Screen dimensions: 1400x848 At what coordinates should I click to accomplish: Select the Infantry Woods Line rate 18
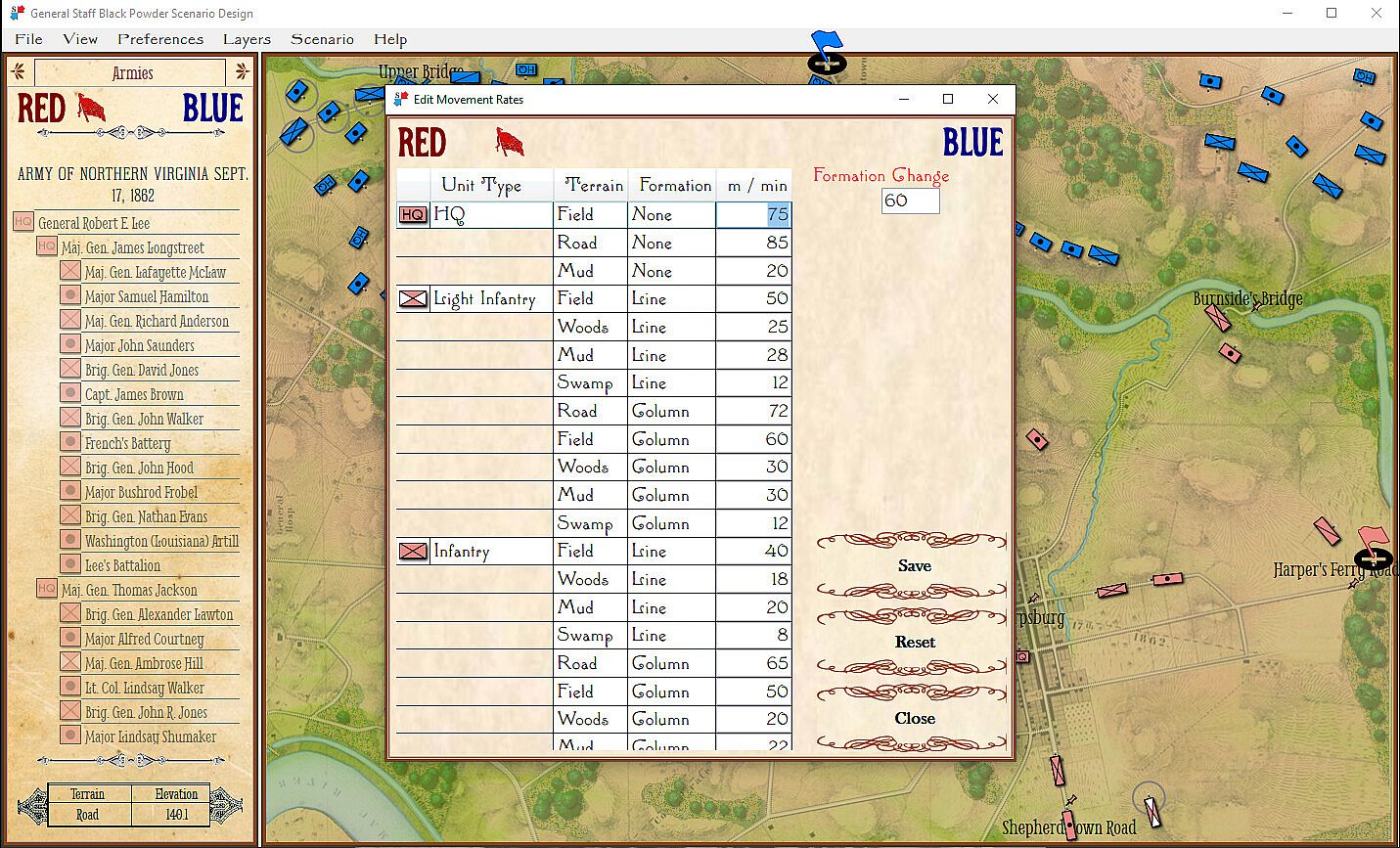[x=753, y=579]
